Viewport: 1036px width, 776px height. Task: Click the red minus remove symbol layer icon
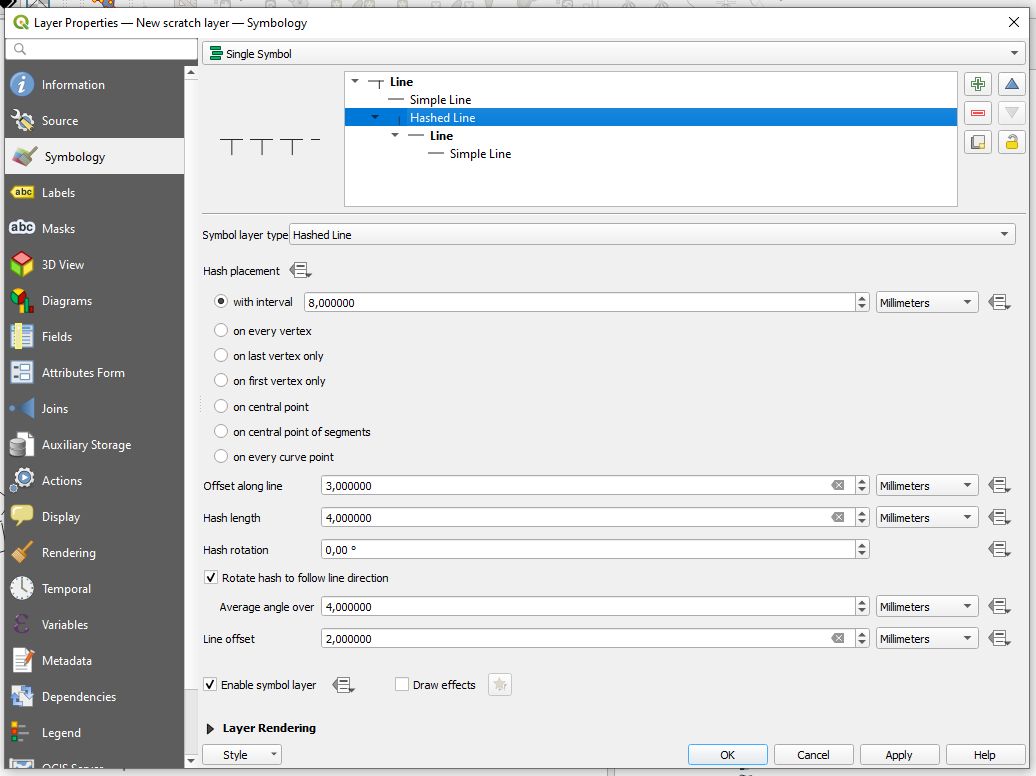pos(978,113)
